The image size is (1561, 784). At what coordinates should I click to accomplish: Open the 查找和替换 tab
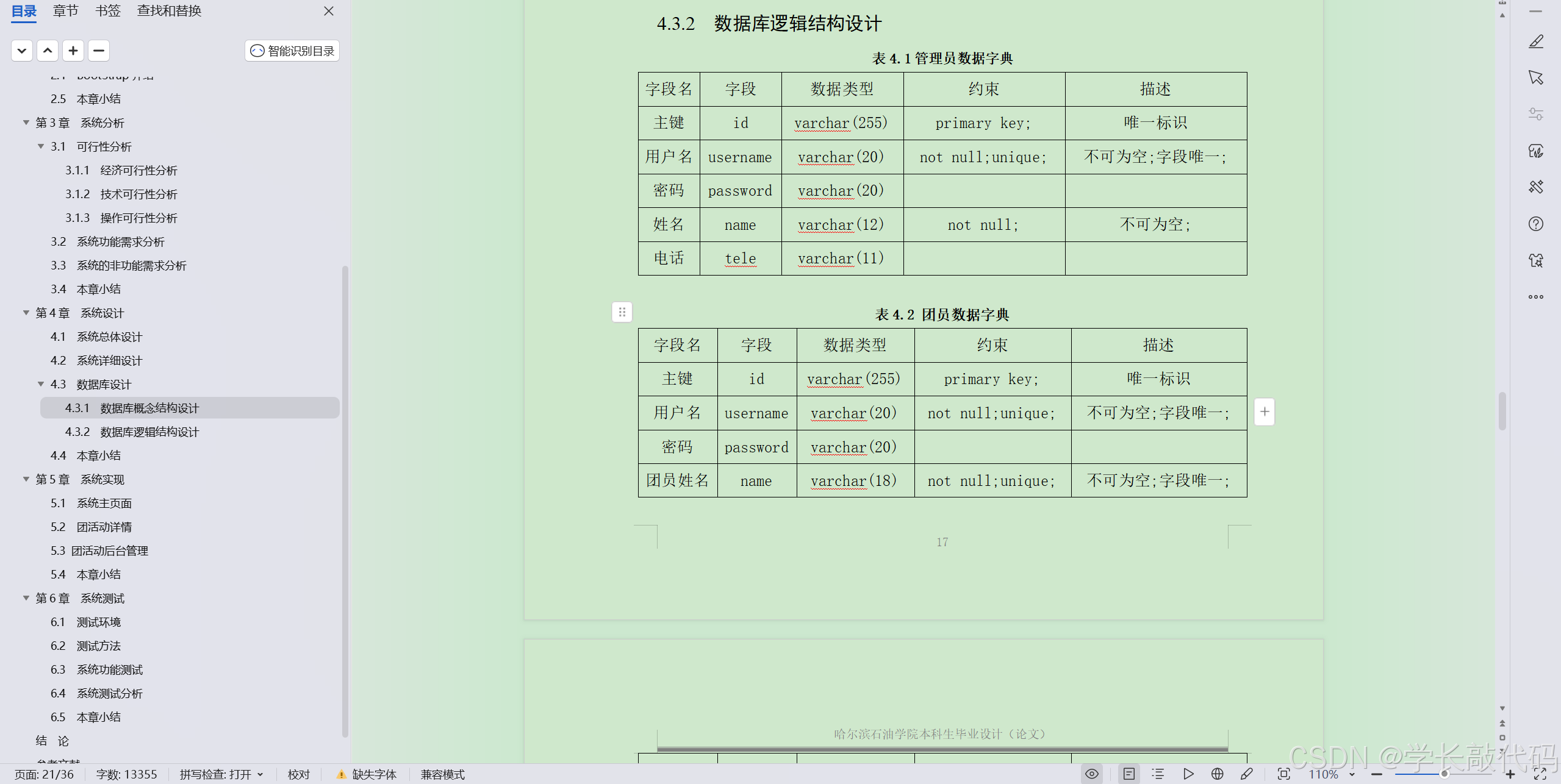(168, 10)
